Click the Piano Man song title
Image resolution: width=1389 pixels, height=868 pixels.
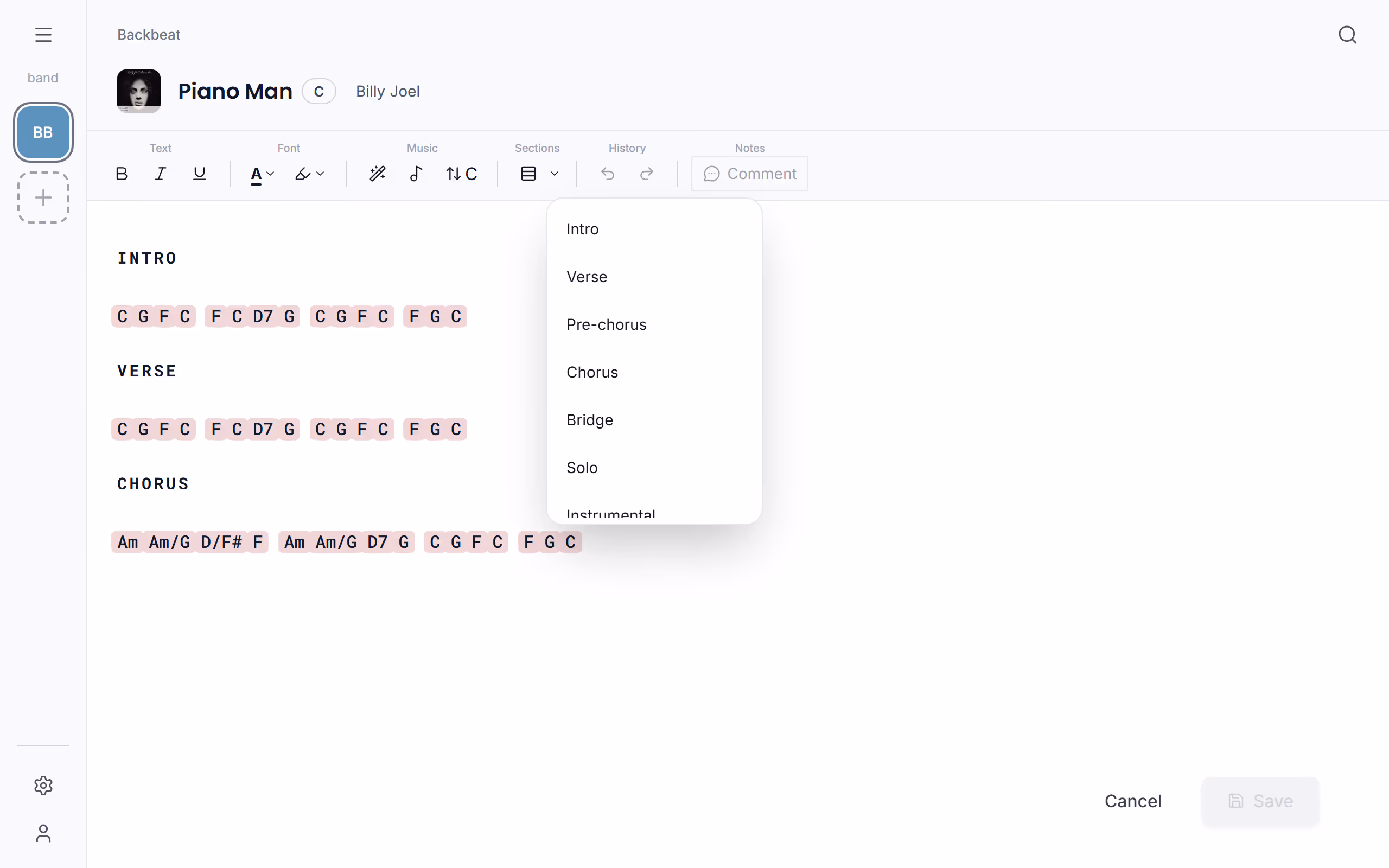(235, 91)
